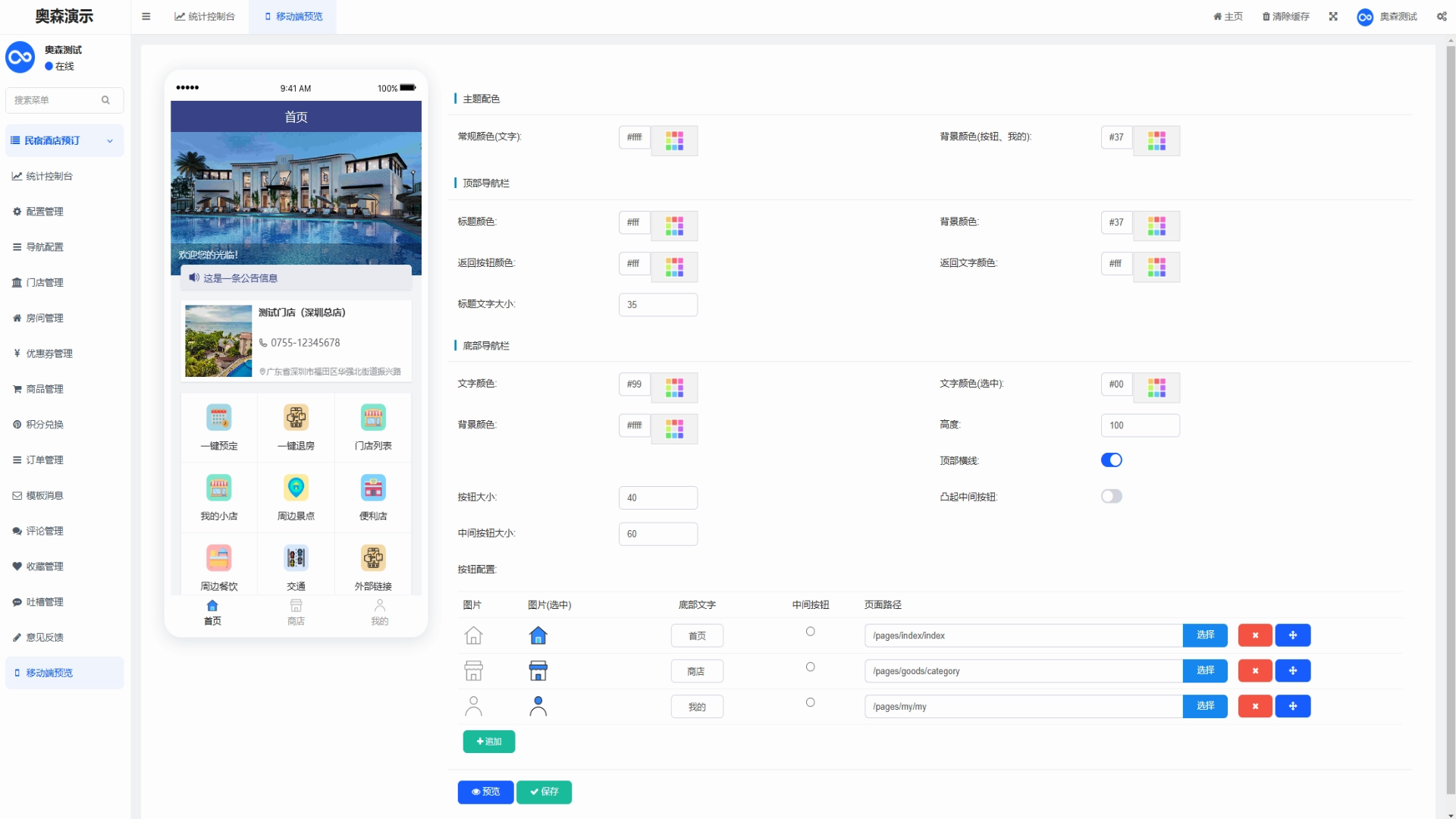The width and height of the screenshot is (1456, 819).
Task: Open the settings gears icon top right
Action: 1441,16
